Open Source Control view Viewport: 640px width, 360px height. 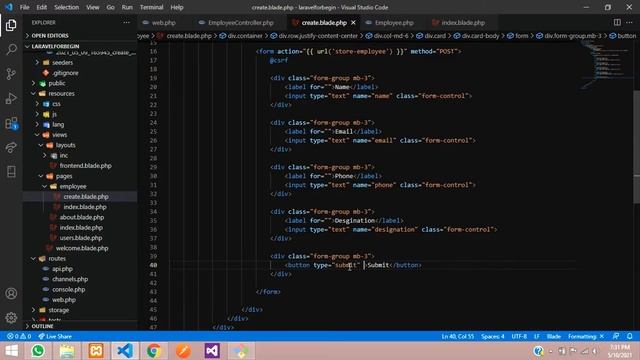point(11,74)
